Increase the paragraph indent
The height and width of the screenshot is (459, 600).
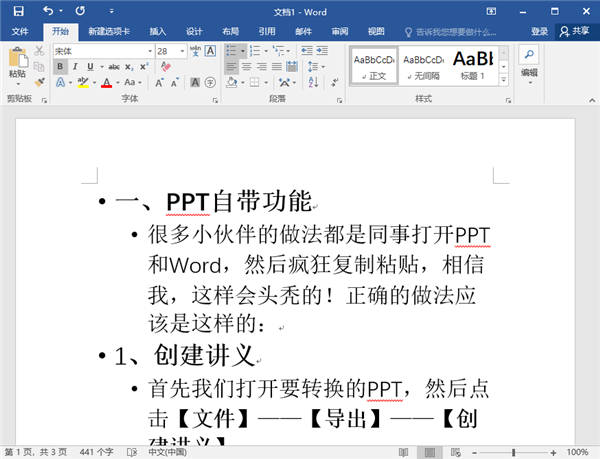[x=322, y=50]
